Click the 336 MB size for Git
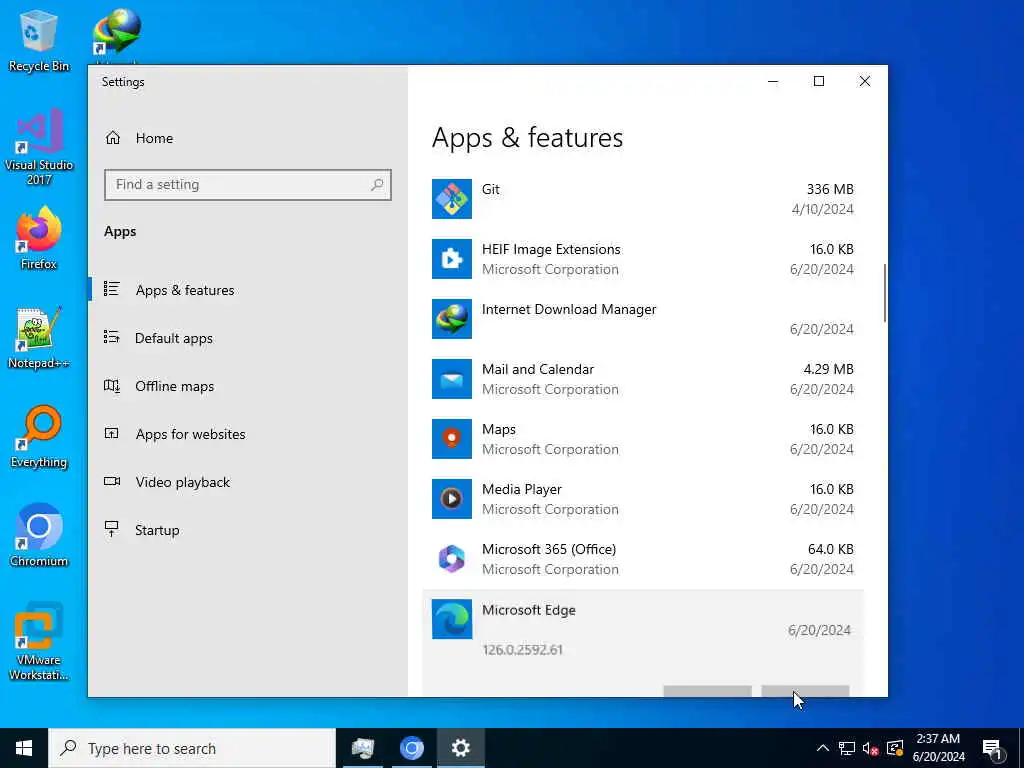Viewport: 1024px width, 768px height. click(830, 189)
